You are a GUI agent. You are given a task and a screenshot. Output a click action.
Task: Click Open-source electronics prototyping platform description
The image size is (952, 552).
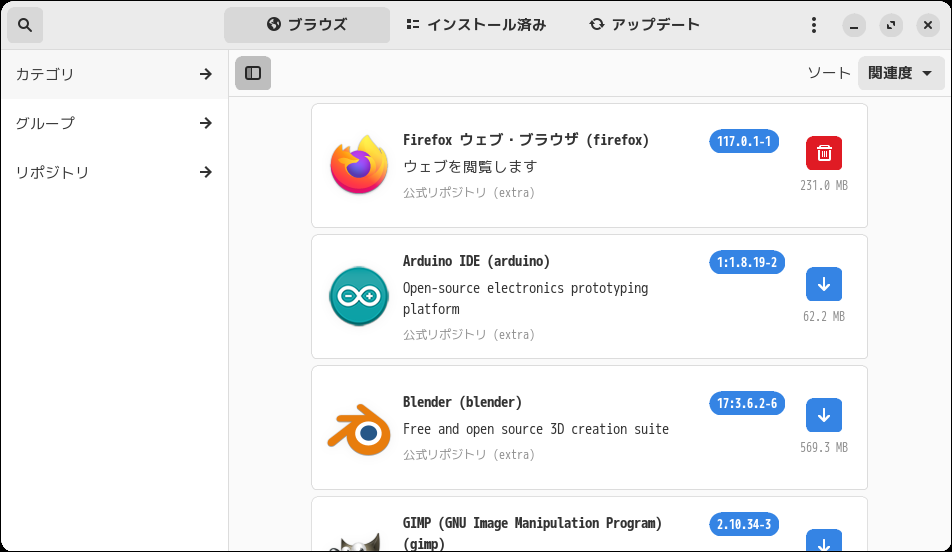pos(525,298)
